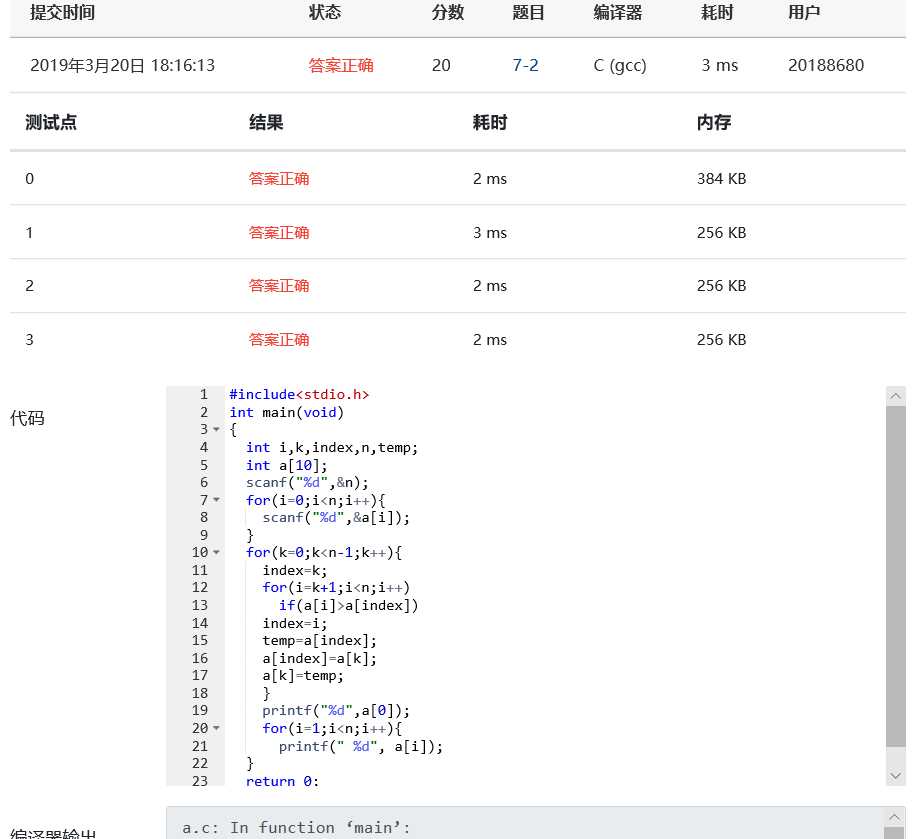Click submission time 2019年3月20日 18:16:13
Image resolution: width=922 pixels, height=839 pixels.
122,65
